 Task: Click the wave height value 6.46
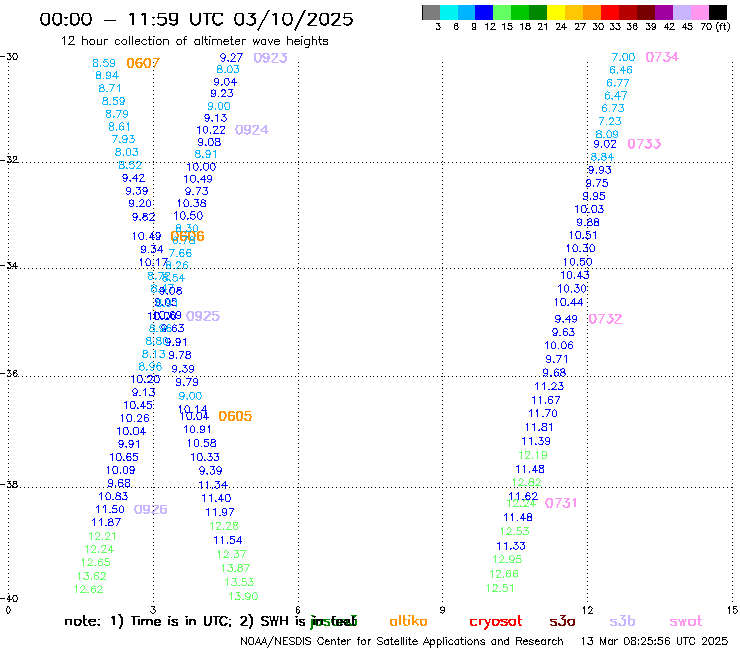point(621,70)
